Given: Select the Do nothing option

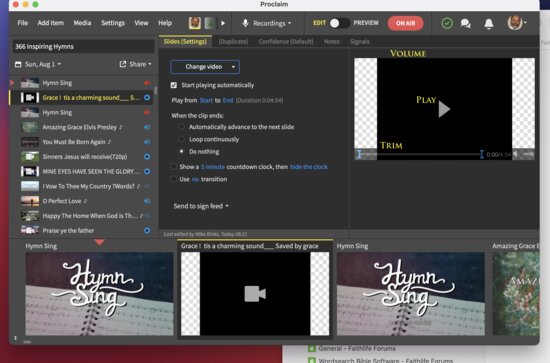Looking at the screenshot, I should [181, 152].
